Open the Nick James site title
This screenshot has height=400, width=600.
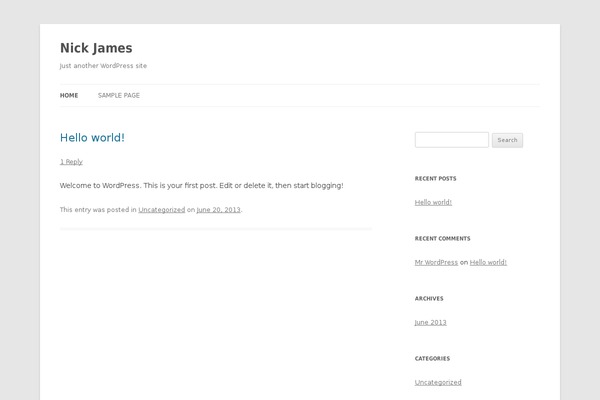pos(96,48)
